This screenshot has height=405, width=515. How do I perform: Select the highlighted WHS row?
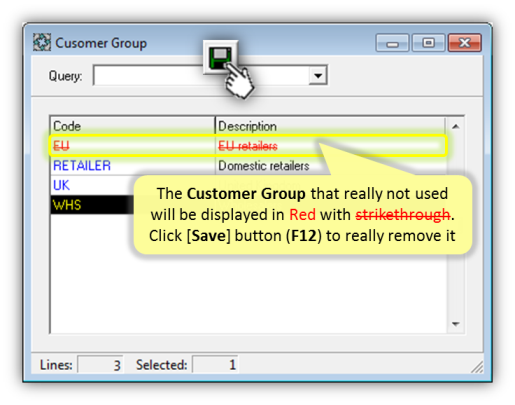92,205
